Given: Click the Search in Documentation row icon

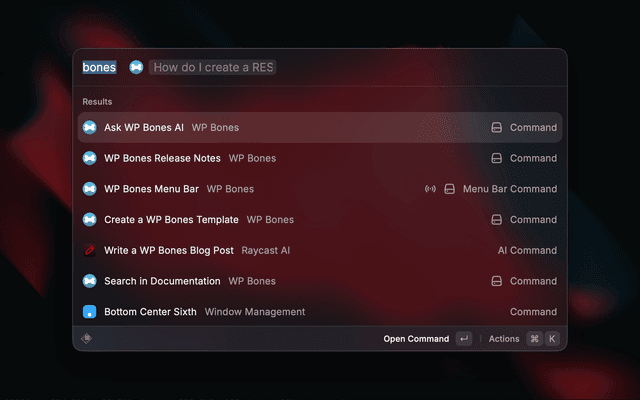Looking at the screenshot, I should pos(89,281).
